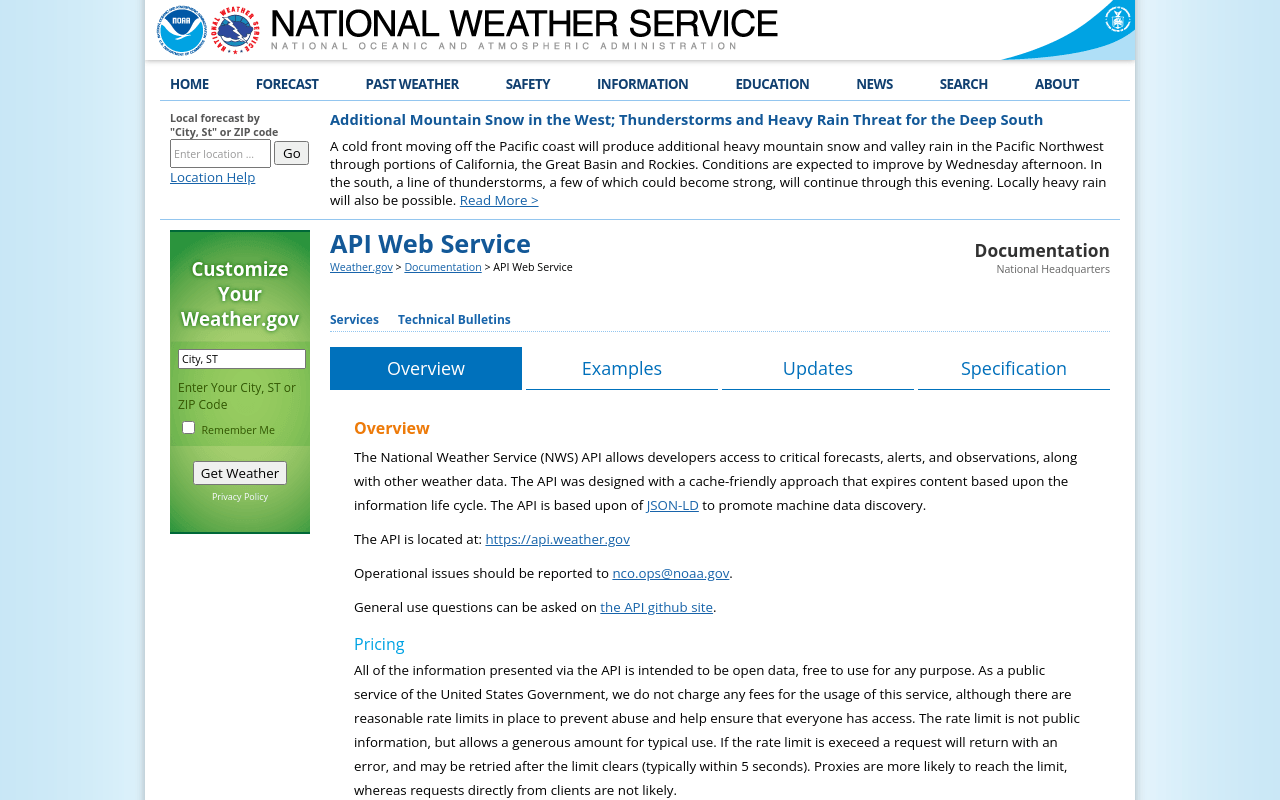This screenshot has width=1280, height=800.
Task: Select the Overview tab
Action: point(426,368)
